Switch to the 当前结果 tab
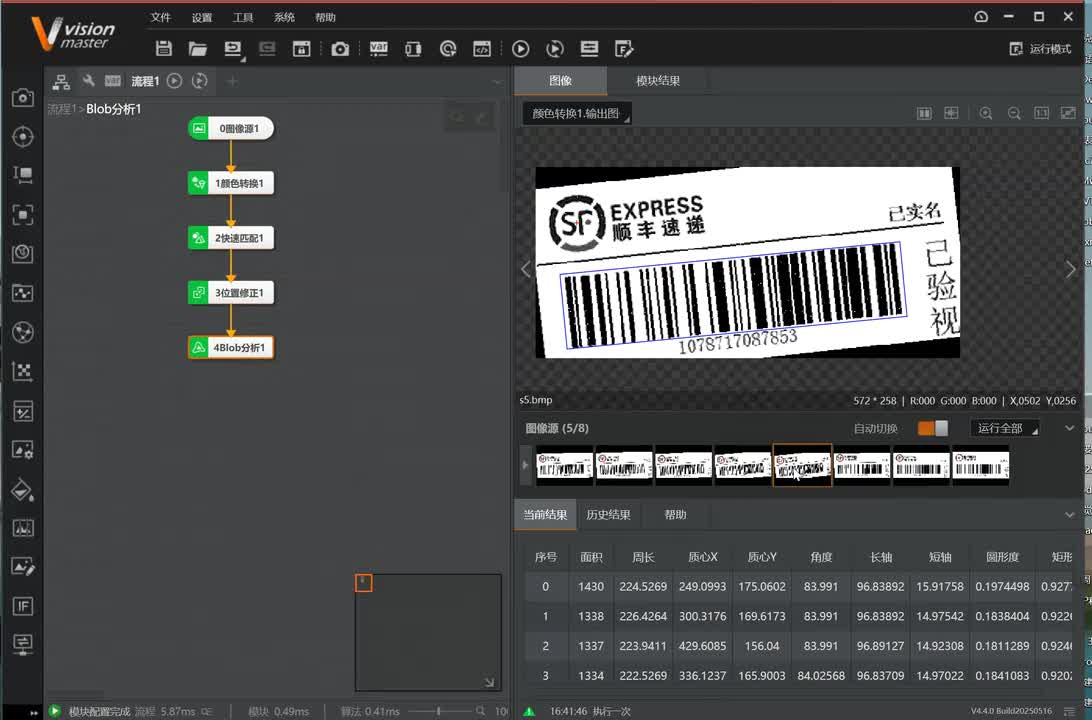Image resolution: width=1092 pixels, height=720 pixels. (x=545, y=515)
